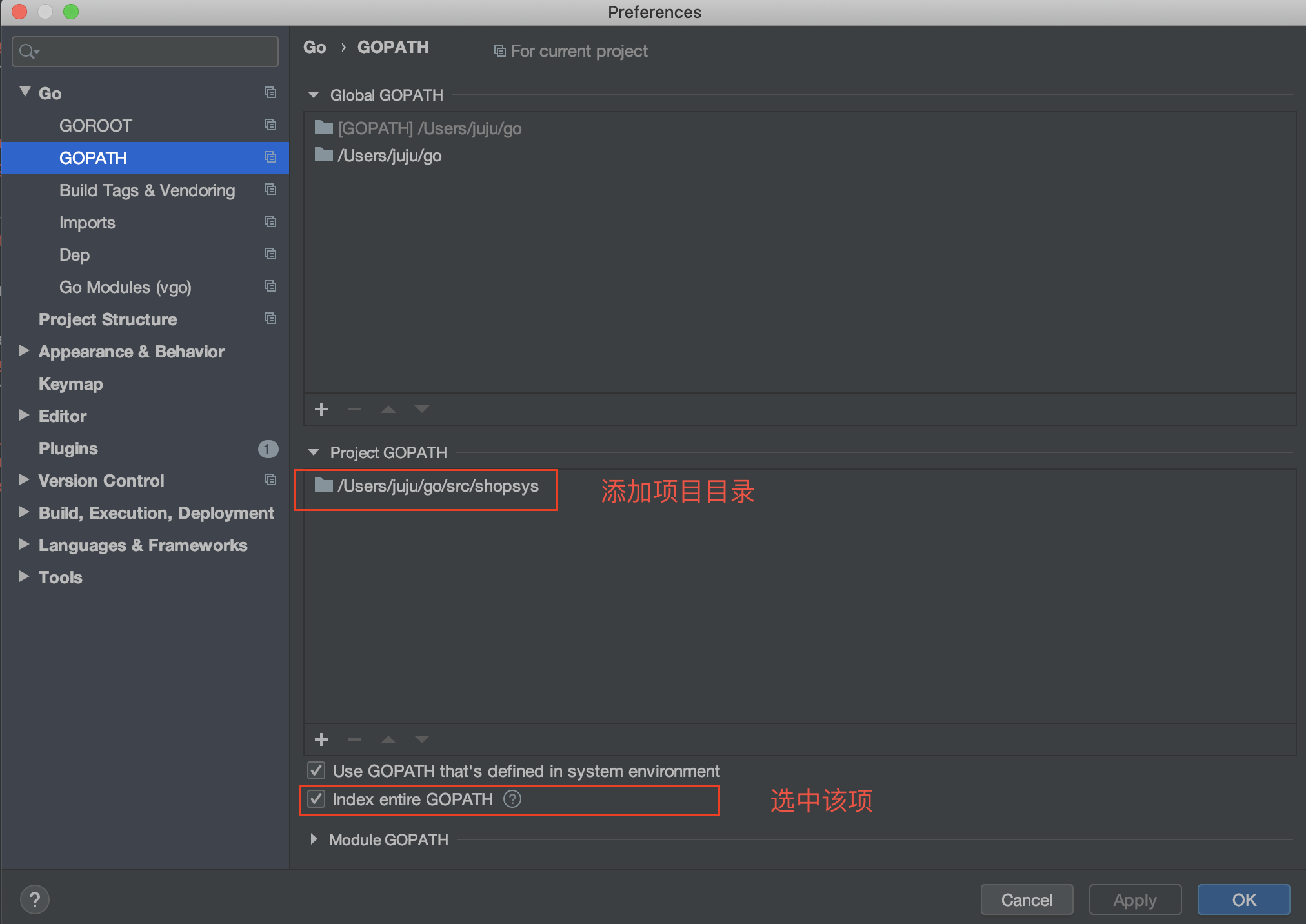Open the Plugins settings page
This screenshot has width=1306, height=924.
[x=68, y=448]
